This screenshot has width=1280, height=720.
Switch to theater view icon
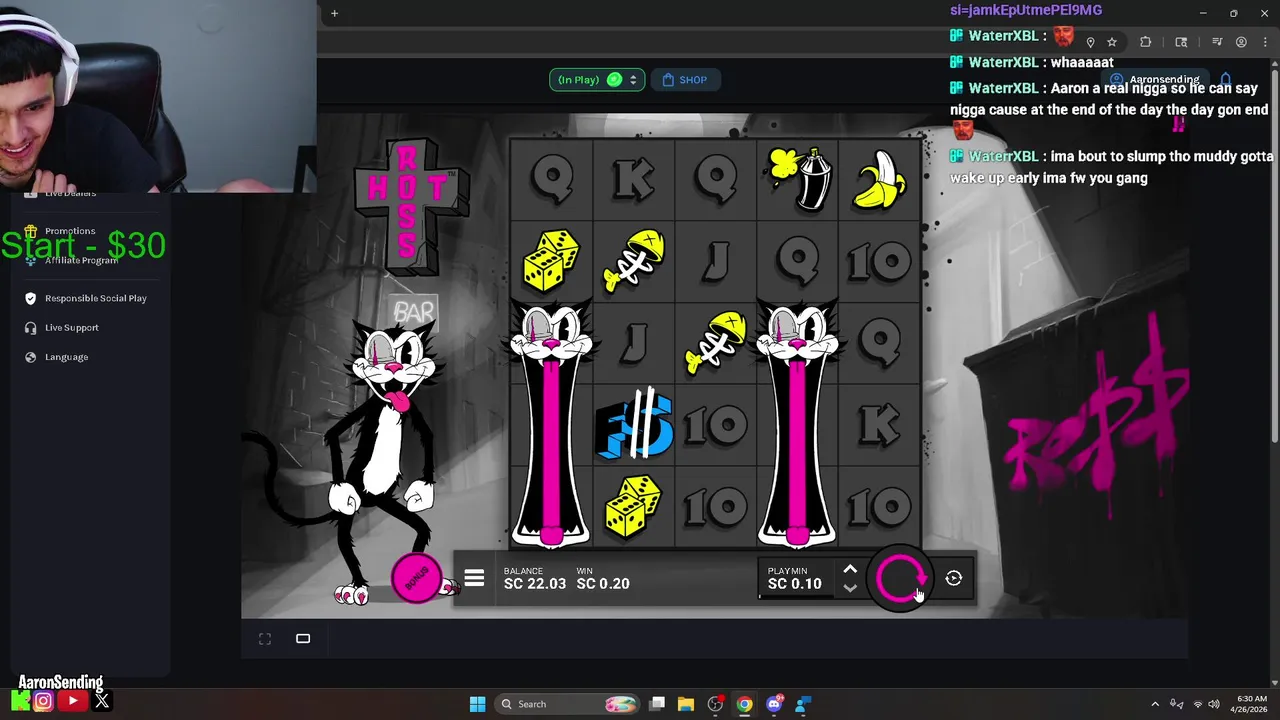point(303,639)
